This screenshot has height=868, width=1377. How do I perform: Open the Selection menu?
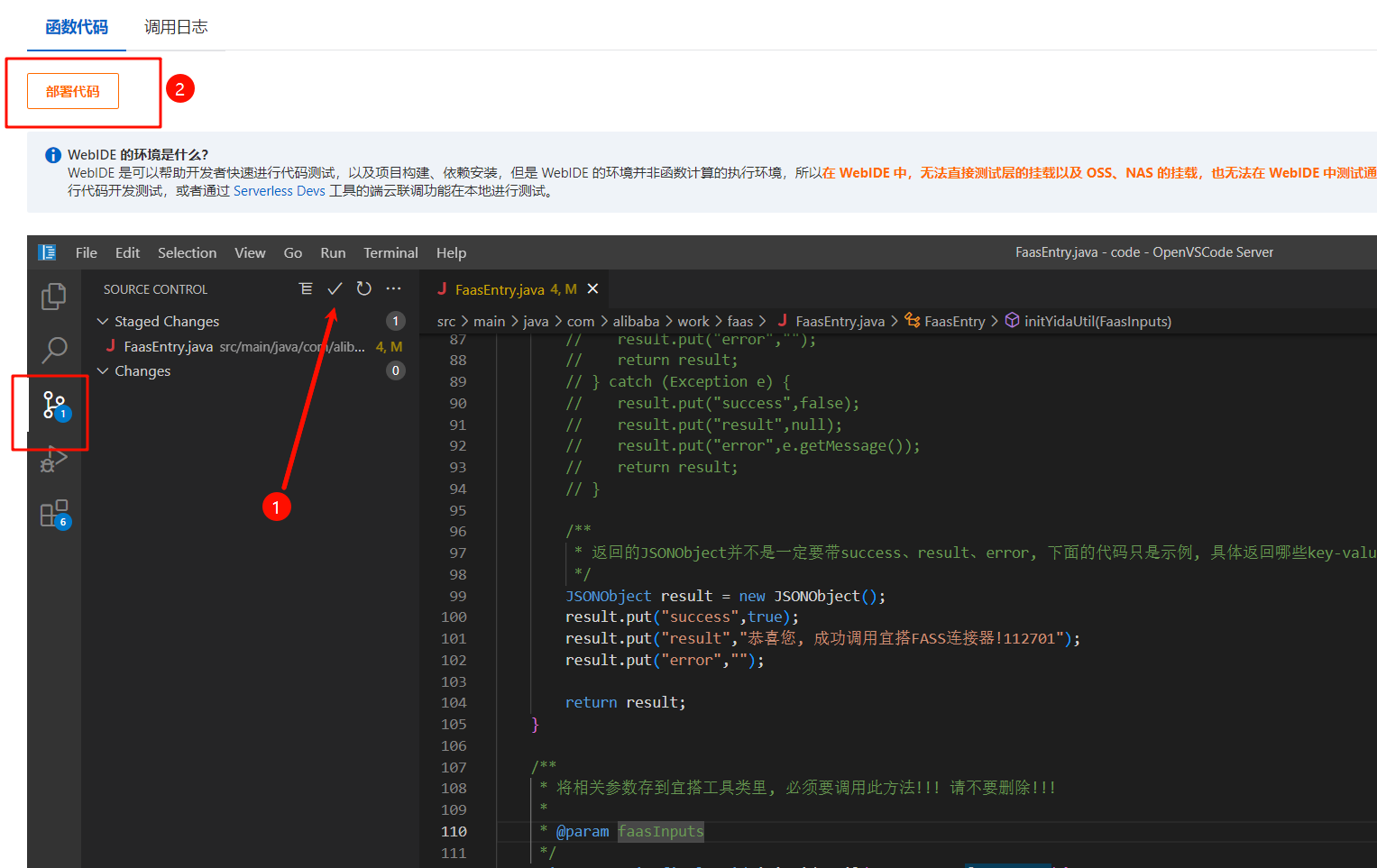(187, 252)
